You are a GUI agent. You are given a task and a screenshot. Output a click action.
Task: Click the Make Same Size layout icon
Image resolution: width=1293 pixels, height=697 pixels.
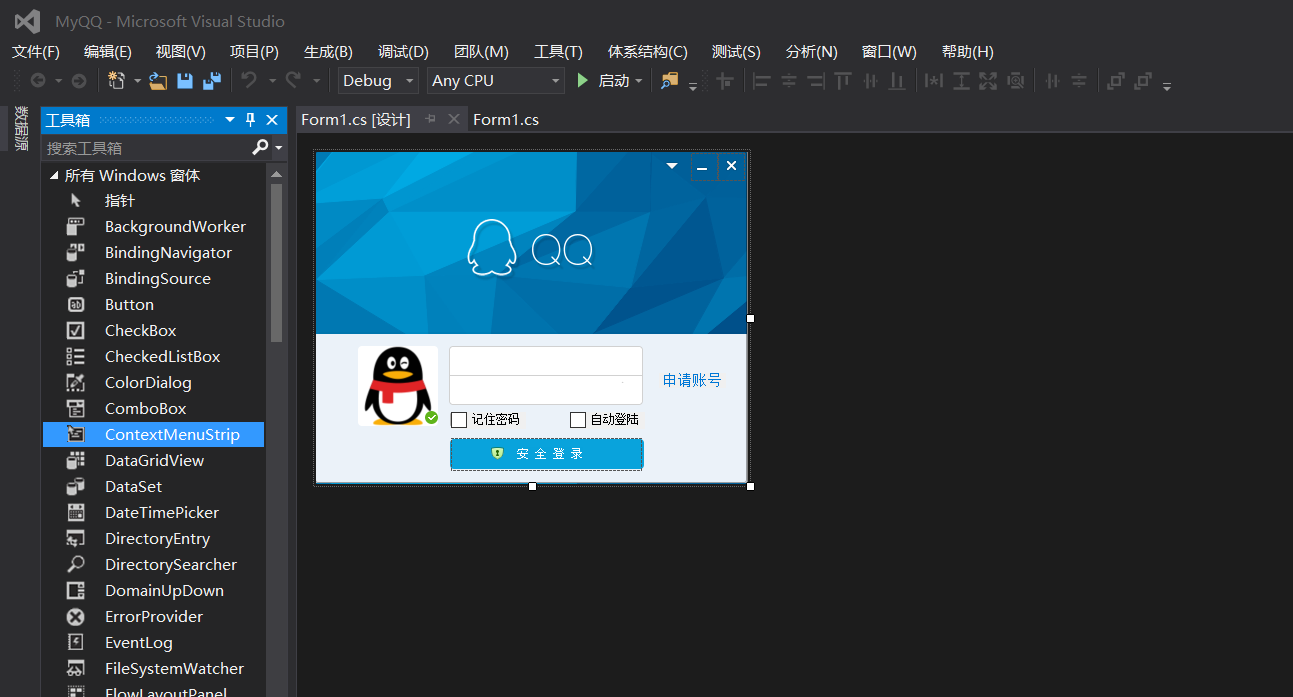(x=988, y=81)
